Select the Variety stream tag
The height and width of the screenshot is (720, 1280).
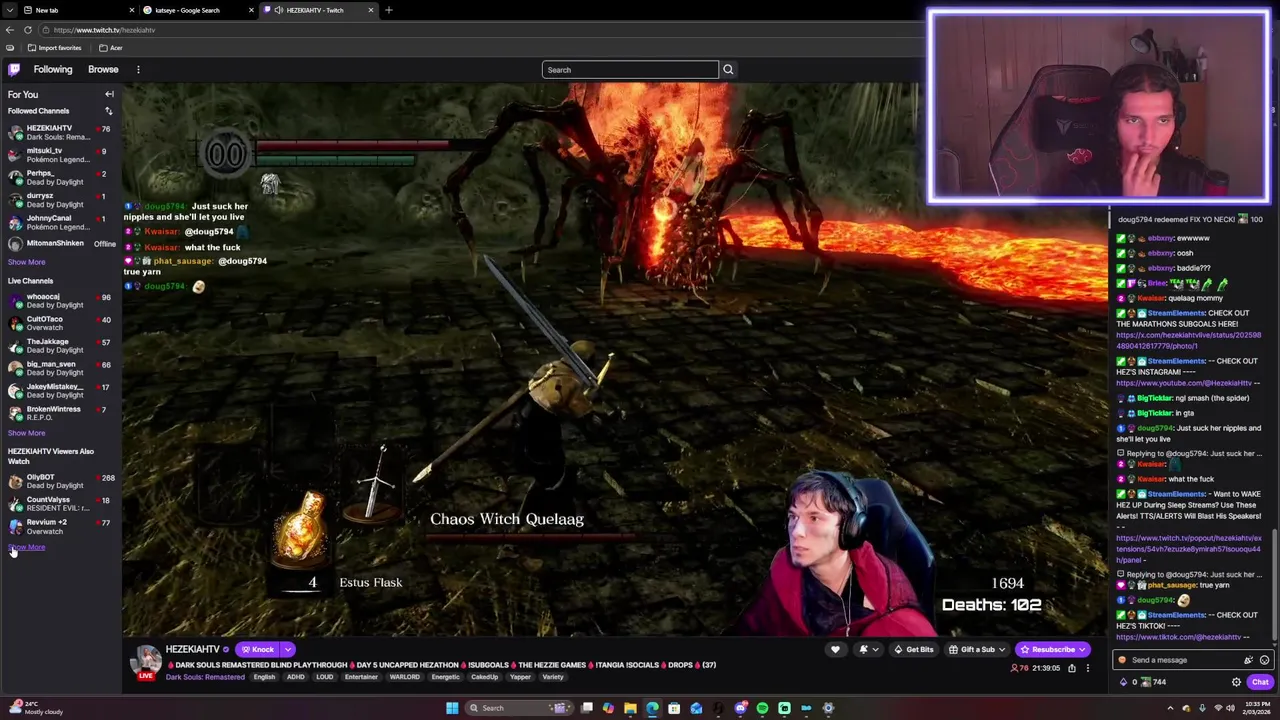(553, 677)
